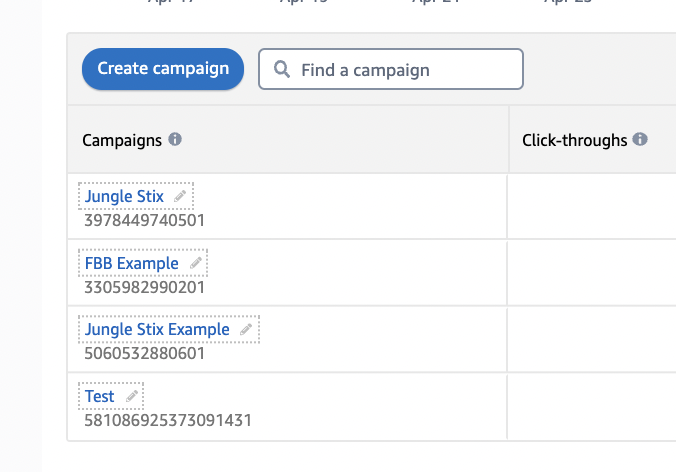Screen dimensions: 676x472
Task: Click the Click-throughs cell for Jungle Stix row
Action: (592, 206)
